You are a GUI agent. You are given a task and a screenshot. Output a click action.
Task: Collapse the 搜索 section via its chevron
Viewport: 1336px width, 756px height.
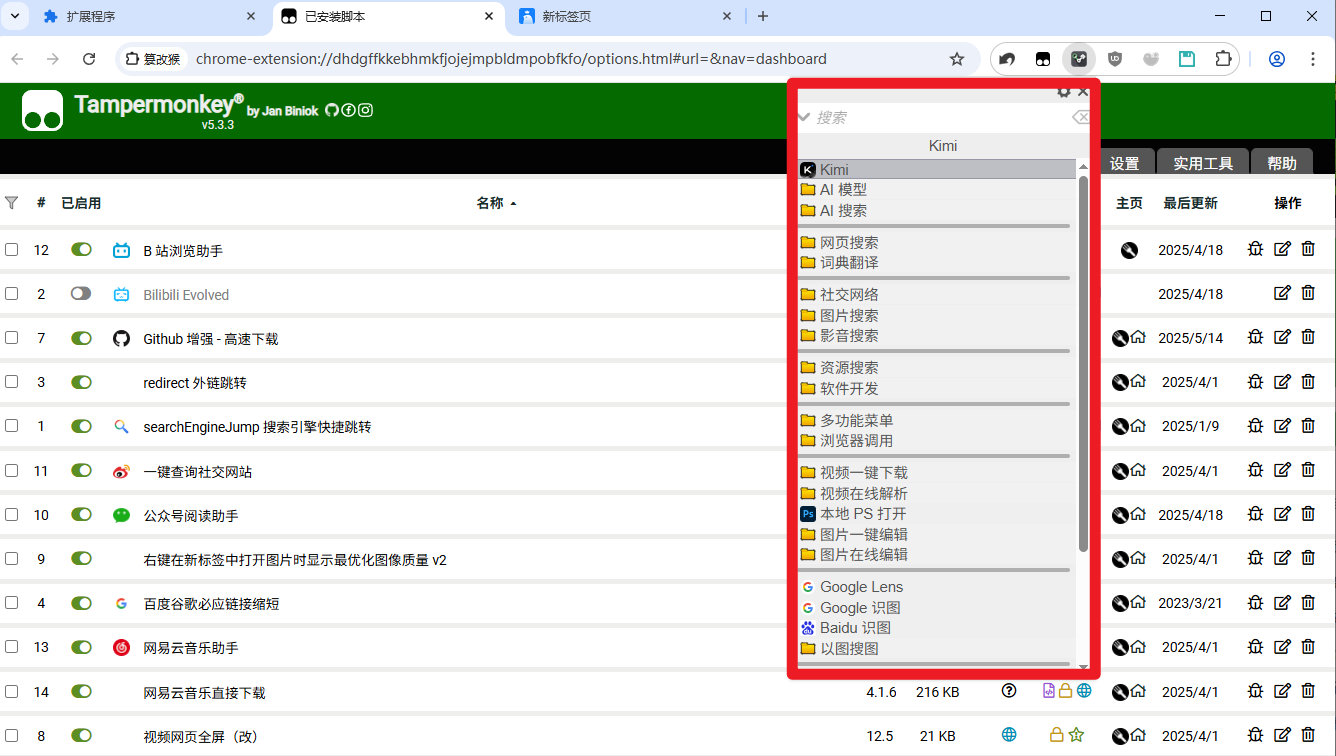tap(803, 117)
